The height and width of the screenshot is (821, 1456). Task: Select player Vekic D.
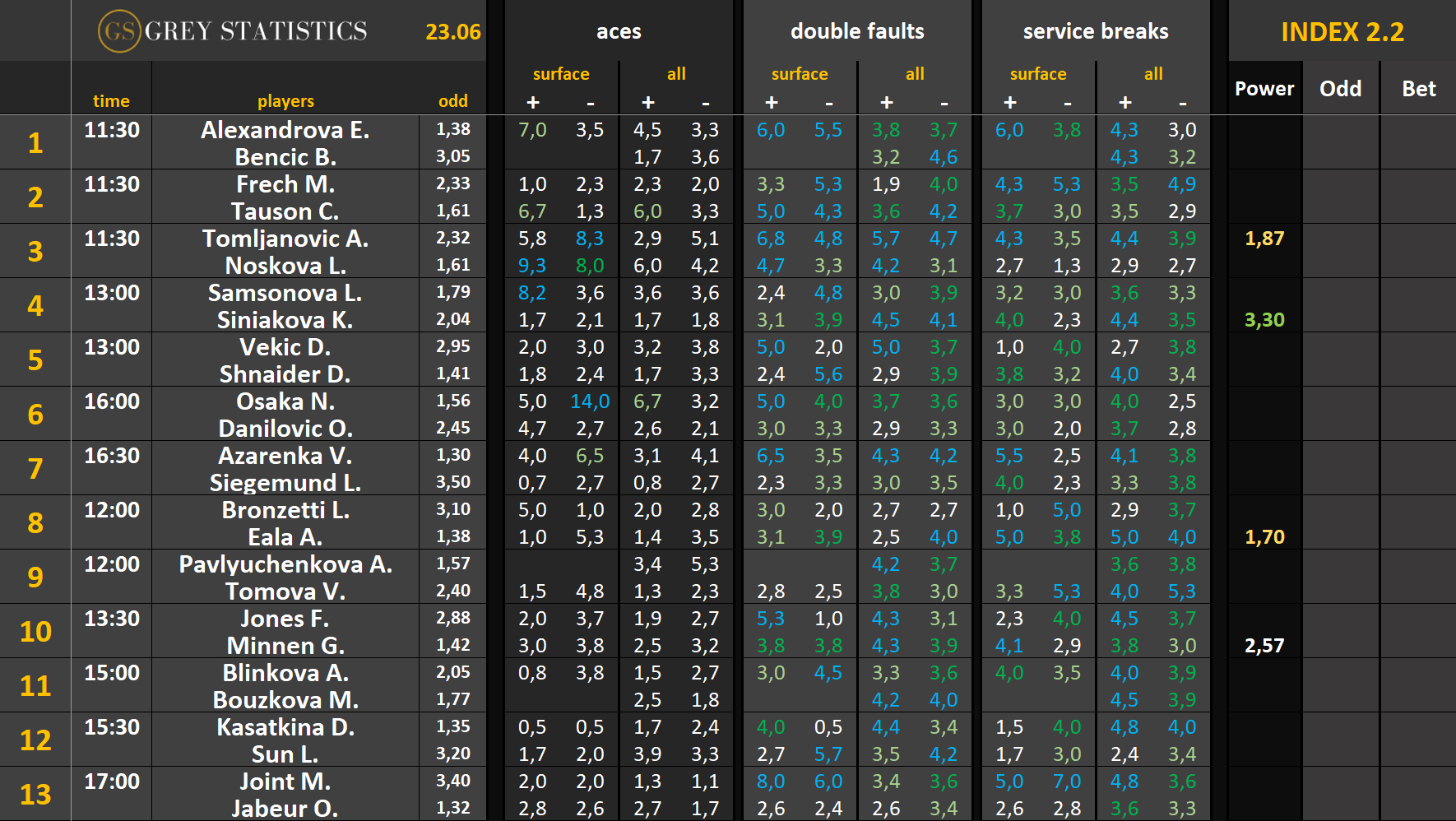pyautogui.click(x=285, y=347)
